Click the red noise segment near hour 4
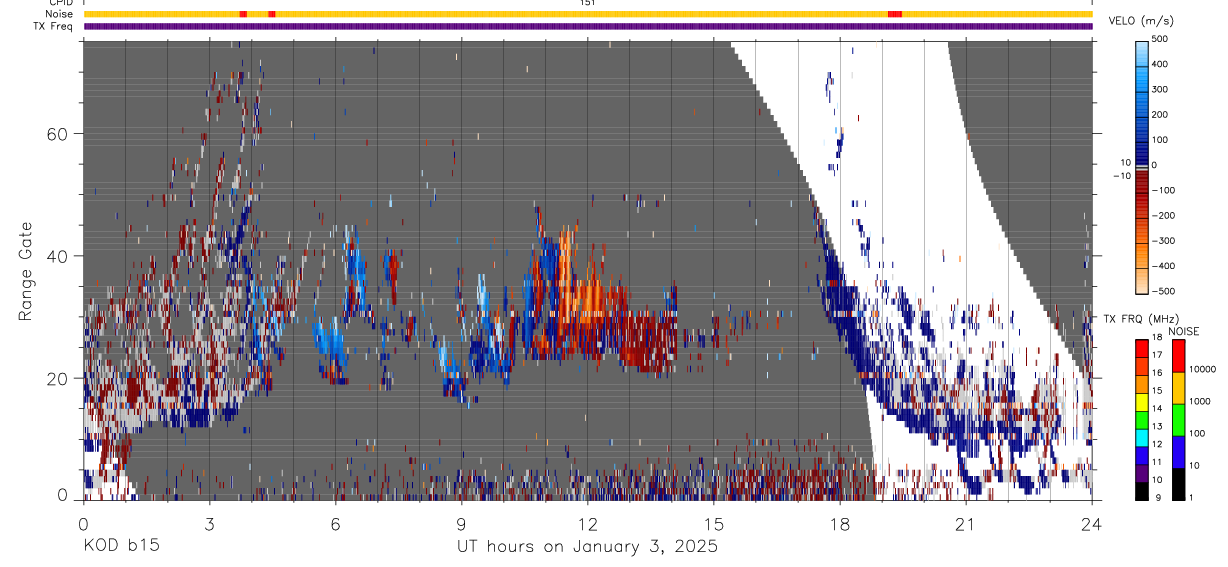Viewport: 1228px width, 567px height. pyautogui.click(x=243, y=14)
